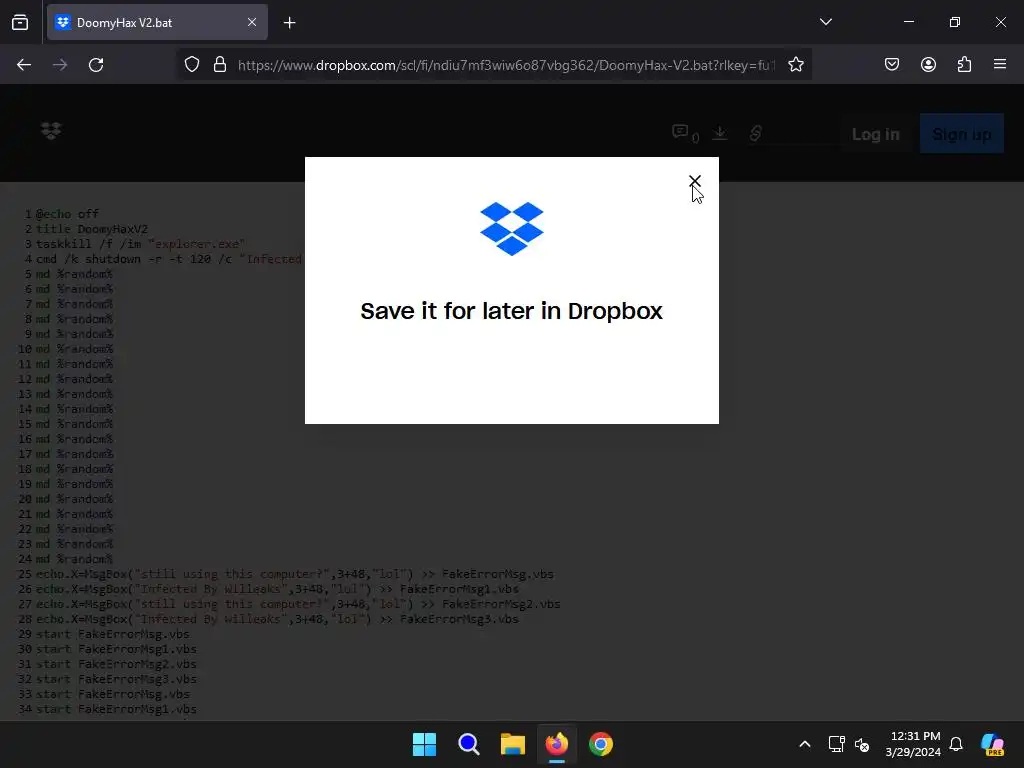The height and width of the screenshot is (768, 1024).
Task: Open muted volume tray icon
Action: pyautogui.click(x=862, y=744)
